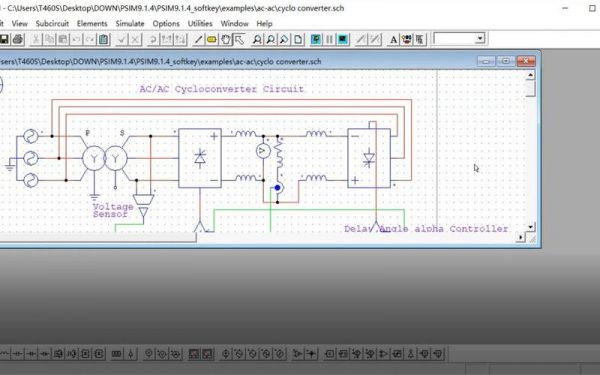This screenshot has width=600, height=375.
Task: Open the Utilities menu
Action: click(200, 23)
